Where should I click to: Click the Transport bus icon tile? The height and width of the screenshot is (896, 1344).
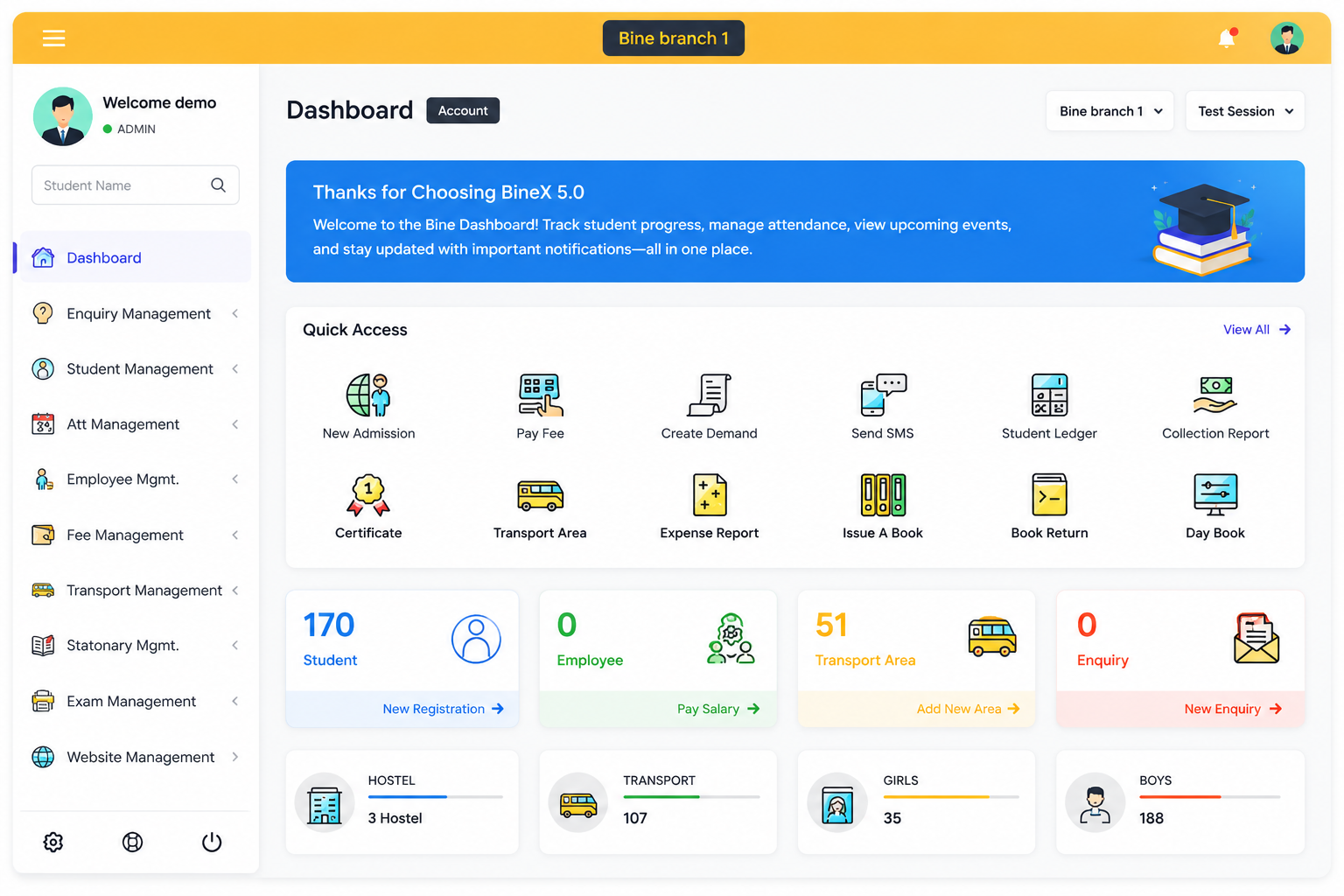click(x=578, y=802)
